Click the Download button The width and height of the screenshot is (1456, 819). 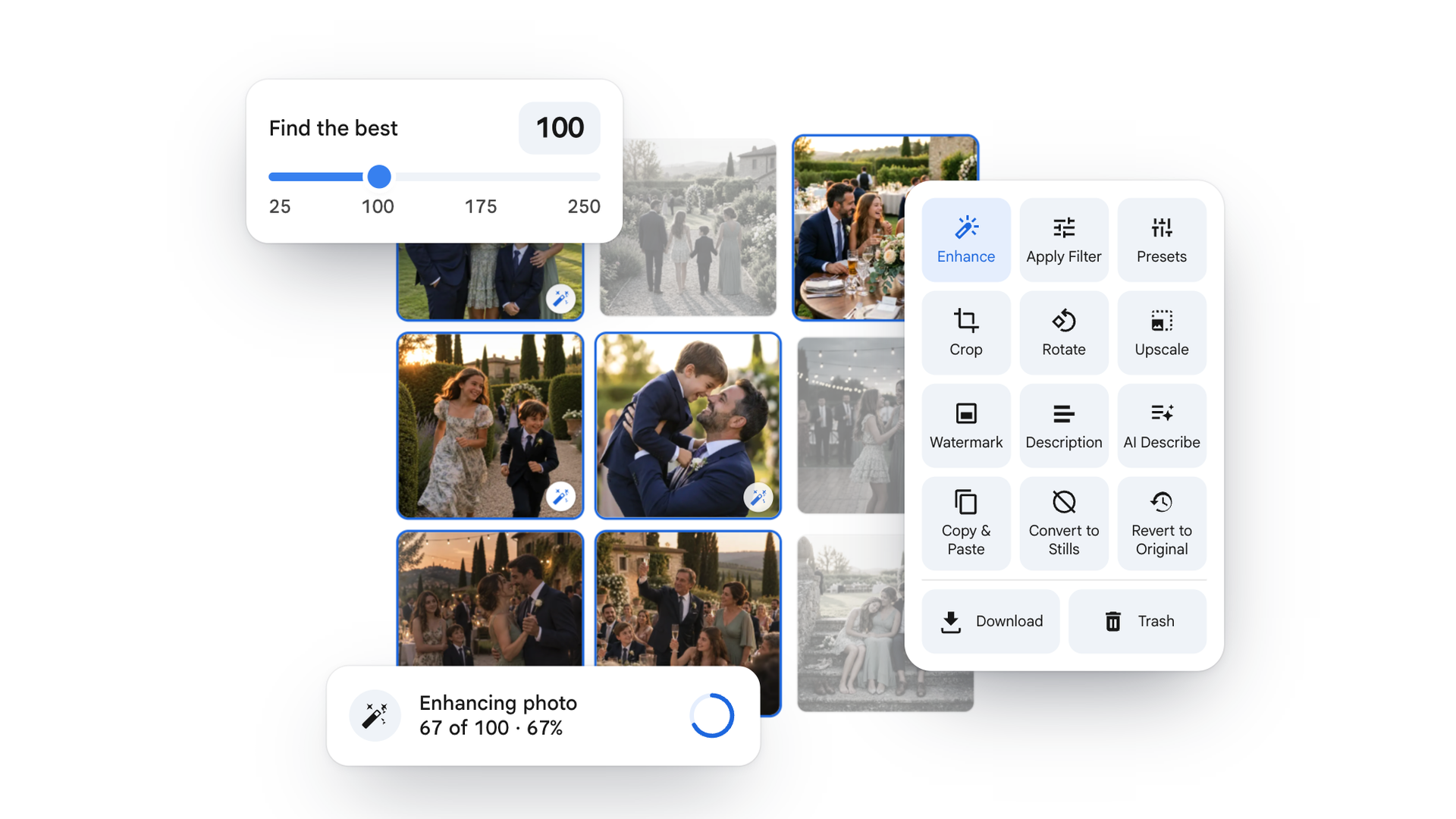pos(990,621)
